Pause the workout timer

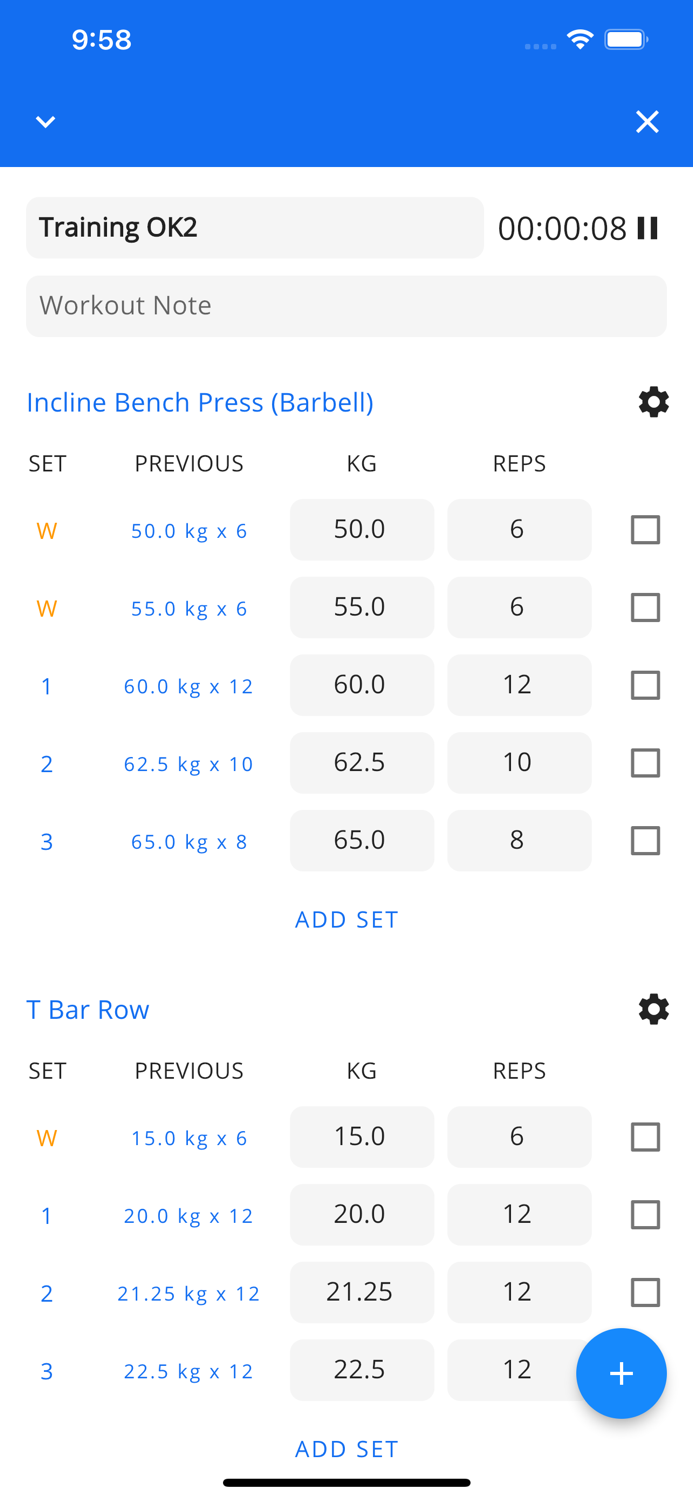[x=648, y=228]
